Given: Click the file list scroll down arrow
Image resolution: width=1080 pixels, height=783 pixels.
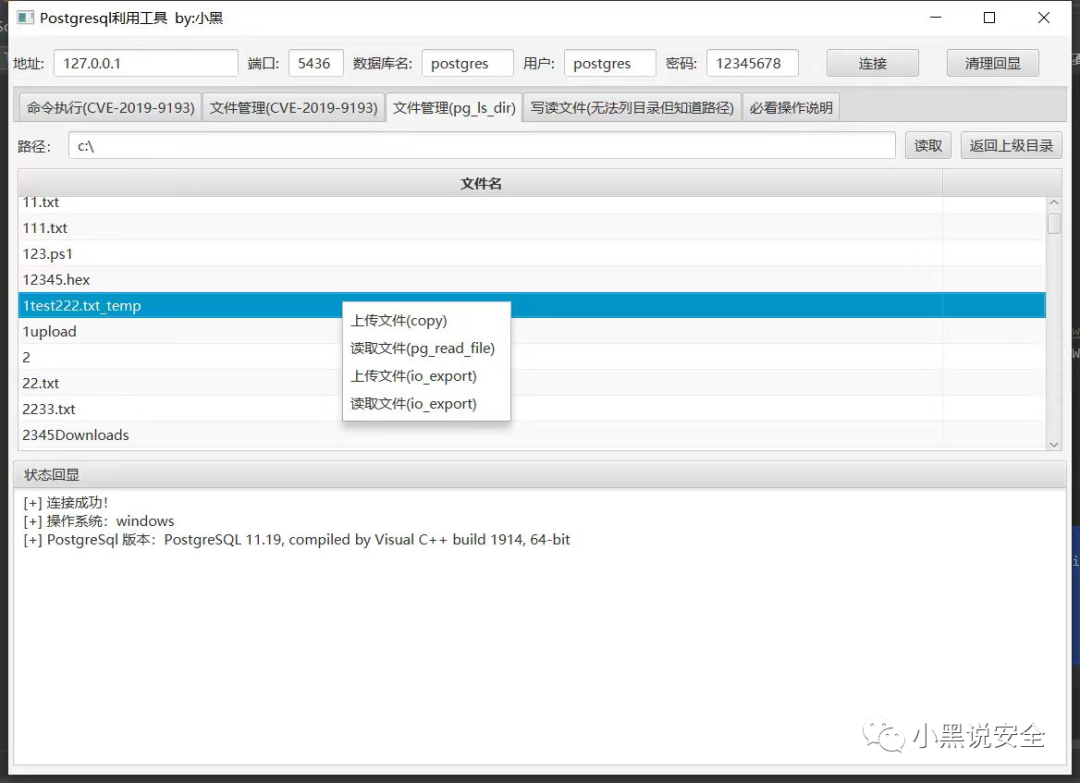Looking at the screenshot, I should tap(1054, 444).
